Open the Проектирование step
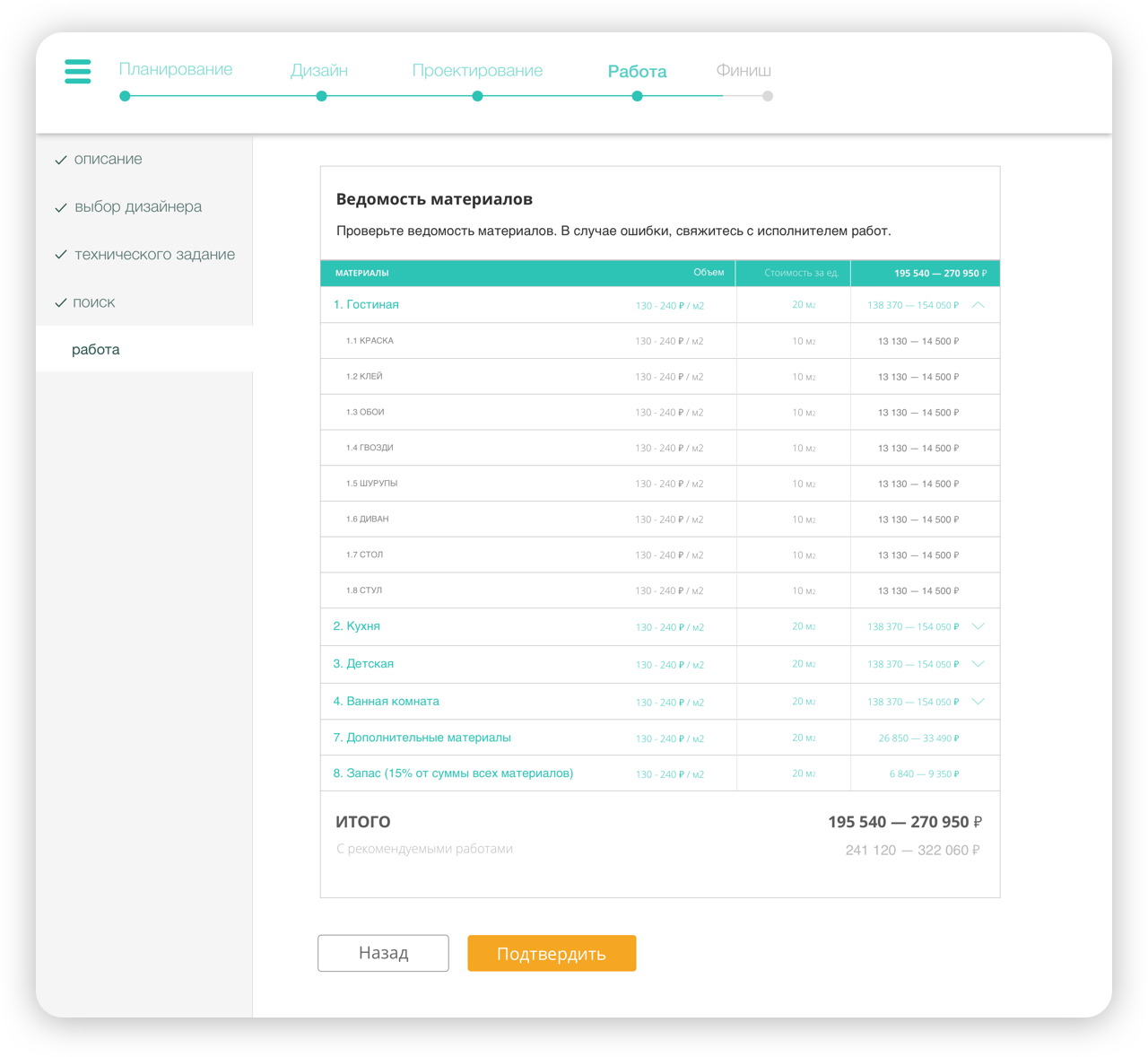The image size is (1148, 1057). coord(477,71)
